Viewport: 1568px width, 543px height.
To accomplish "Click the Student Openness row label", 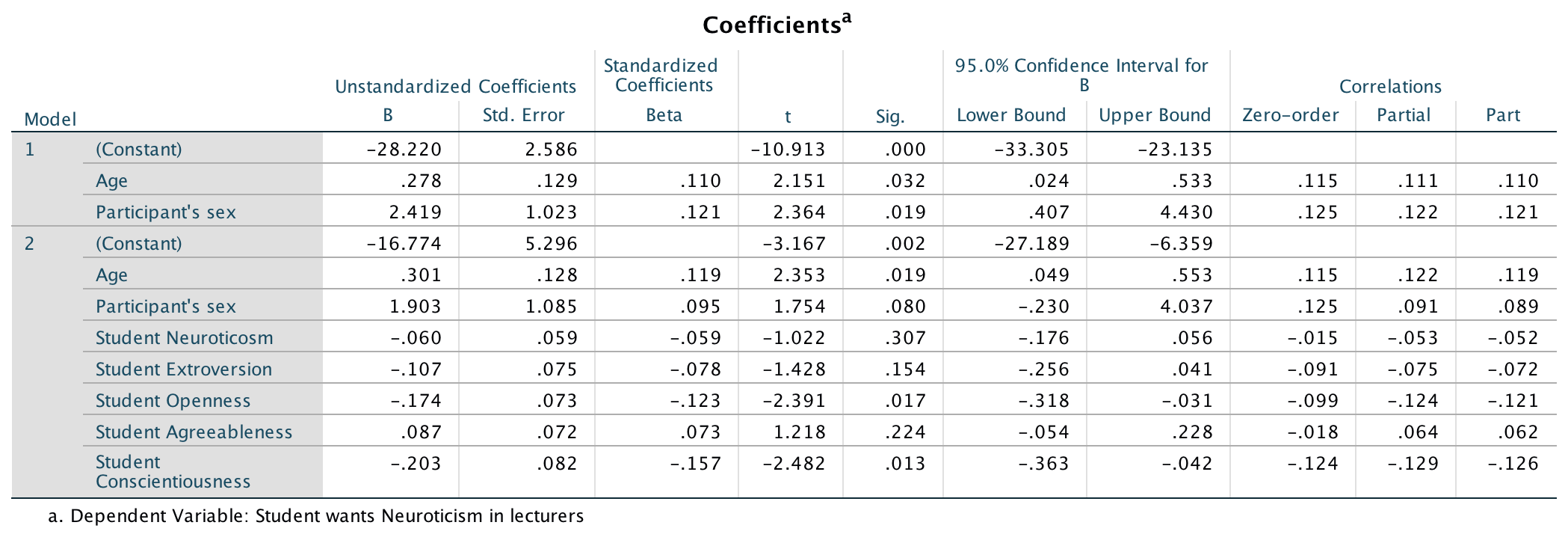I will (x=173, y=401).
